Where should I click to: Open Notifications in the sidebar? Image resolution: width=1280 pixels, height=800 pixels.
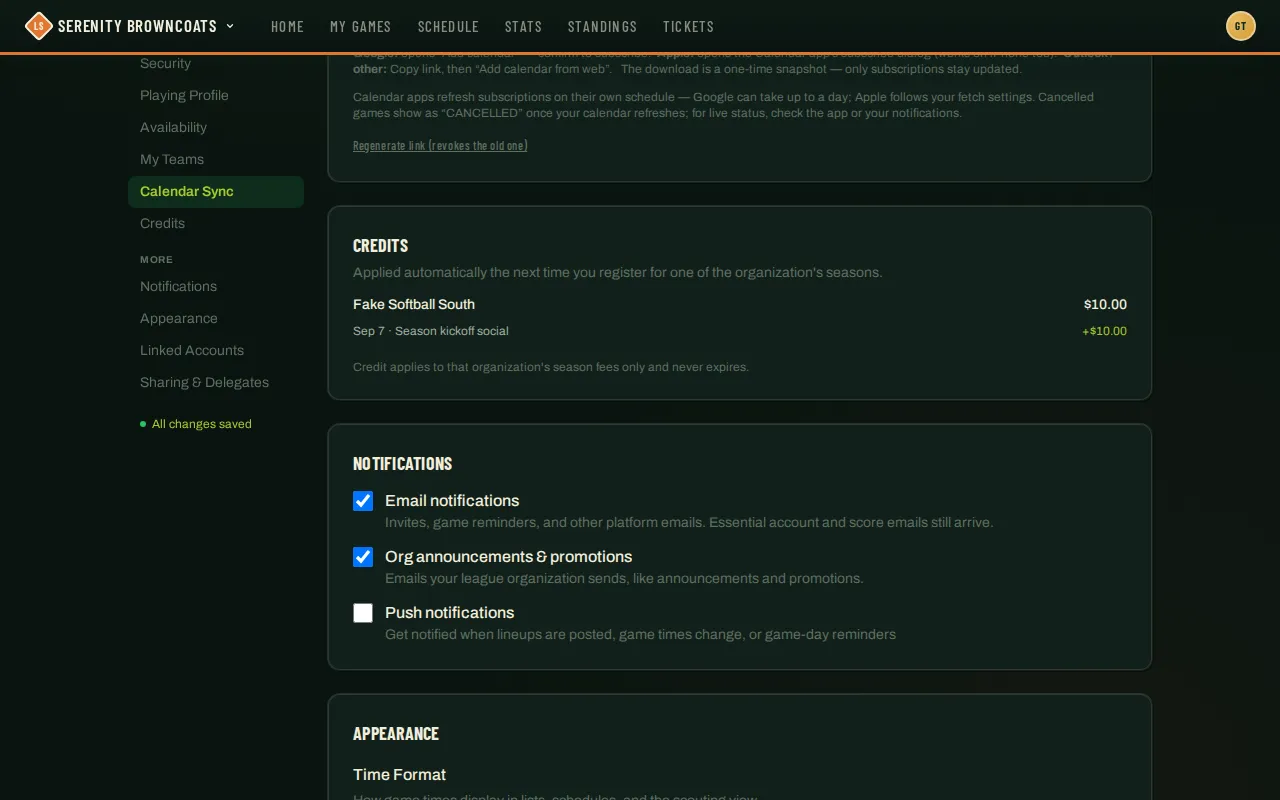point(216,286)
